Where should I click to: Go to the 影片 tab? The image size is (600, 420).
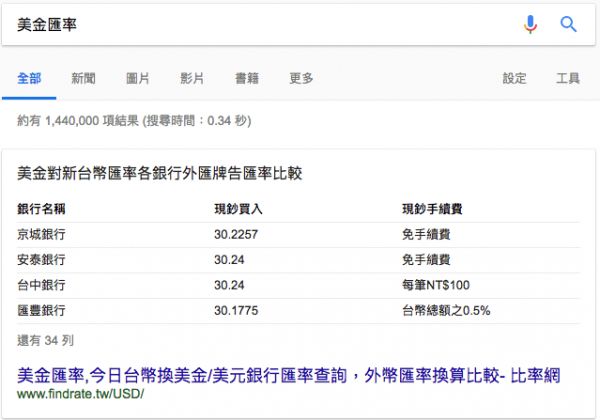point(192,78)
